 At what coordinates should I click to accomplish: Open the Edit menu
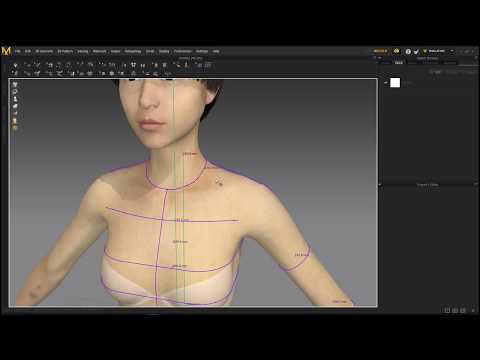28,51
